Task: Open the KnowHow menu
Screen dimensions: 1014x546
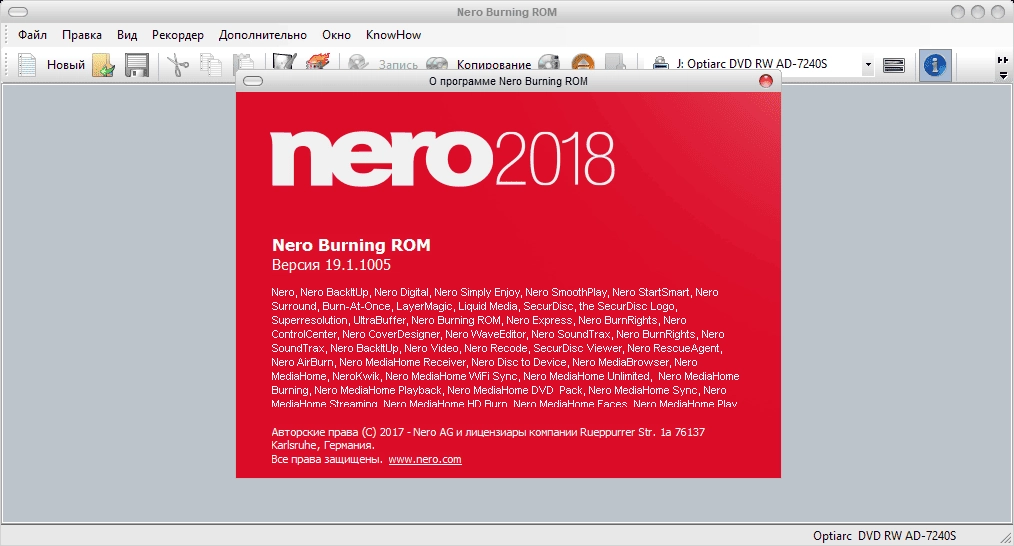Action: [x=393, y=35]
